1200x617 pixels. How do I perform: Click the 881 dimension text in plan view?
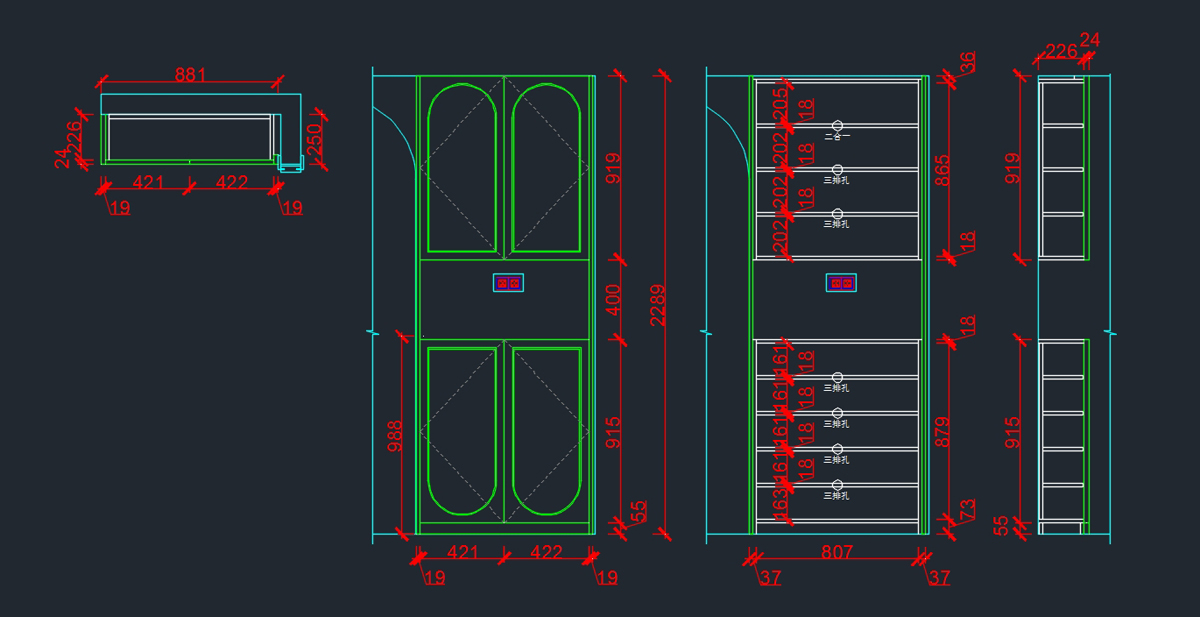click(190, 75)
